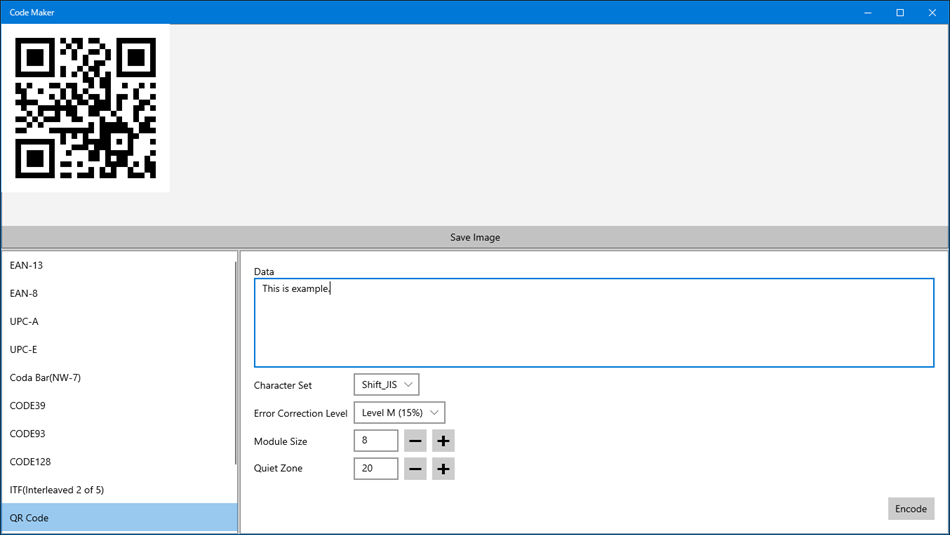The image size is (950, 535).
Task: Maximize the Code Maker window
Action: click(900, 12)
